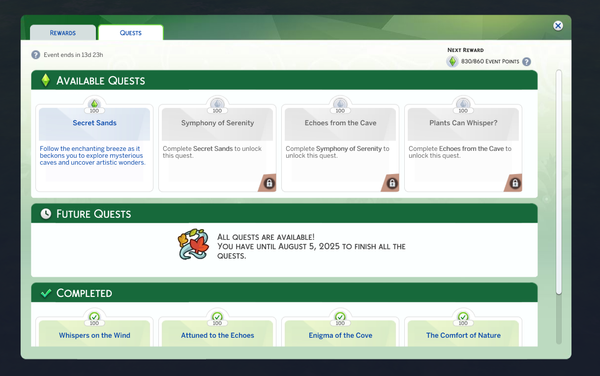Click the vertical scrollbar thumb of quest panel
Viewport: 600px width, 376px height.
coord(559,182)
